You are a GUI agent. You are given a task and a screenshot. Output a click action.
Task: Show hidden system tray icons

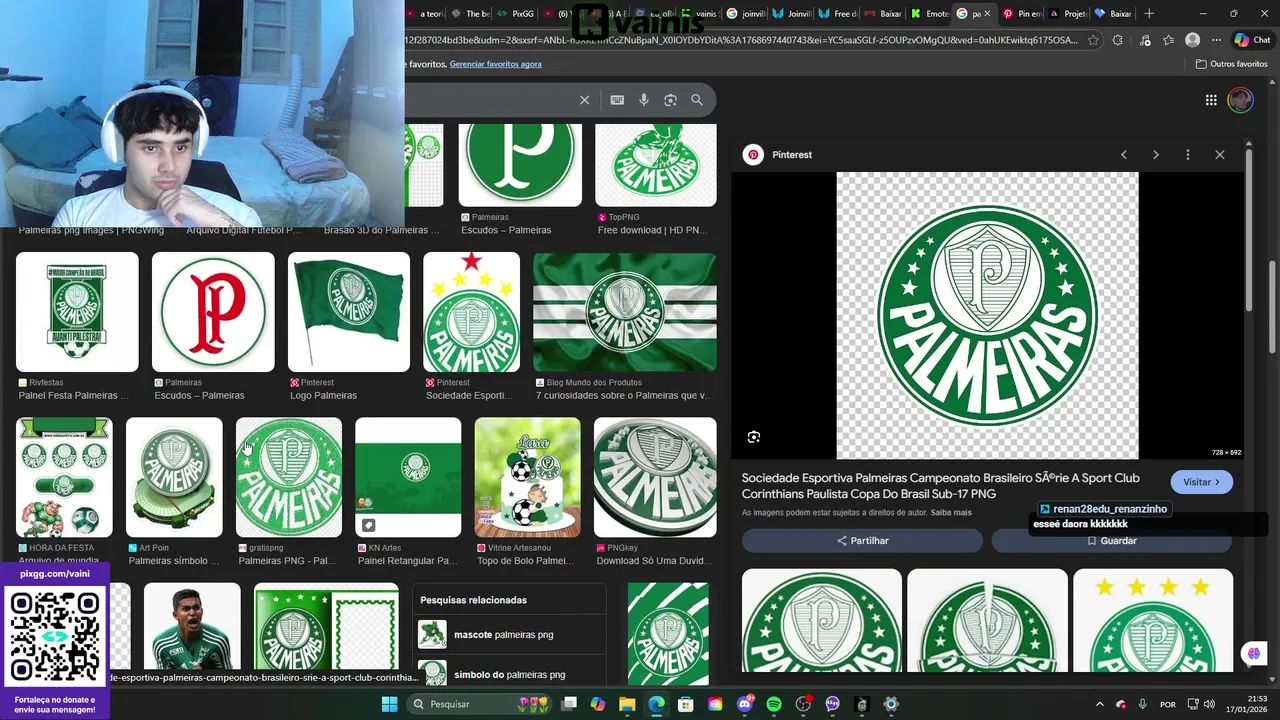pyautogui.click(x=1099, y=704)
